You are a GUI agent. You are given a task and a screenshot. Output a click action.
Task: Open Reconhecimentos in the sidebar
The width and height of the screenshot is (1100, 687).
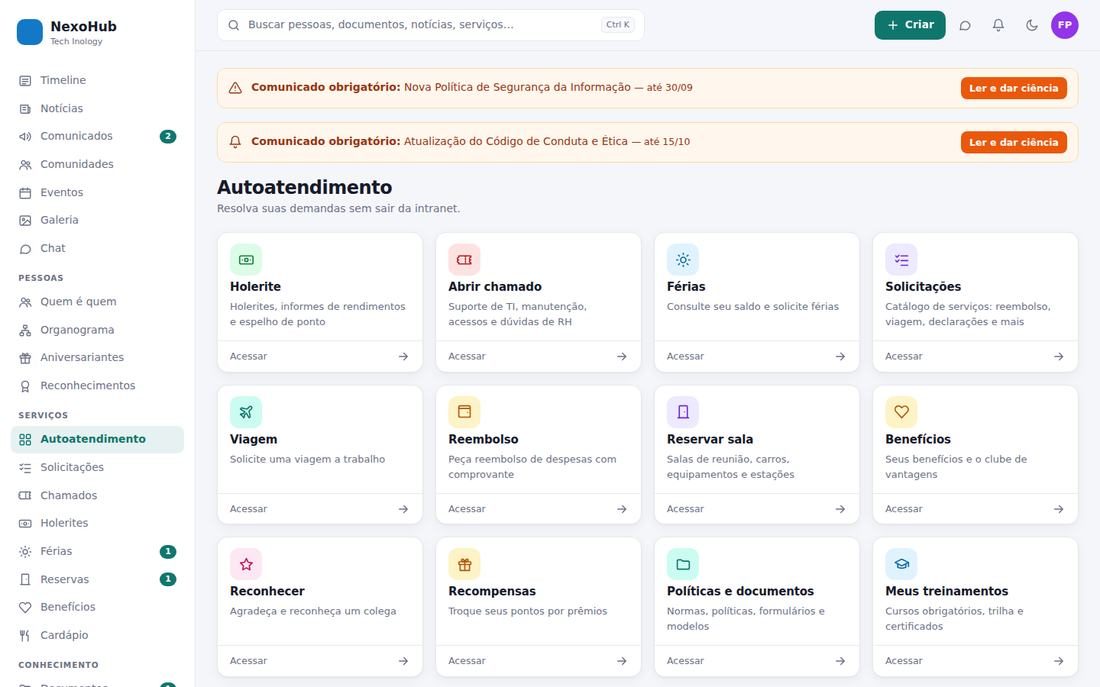click(x=98, y=385)
